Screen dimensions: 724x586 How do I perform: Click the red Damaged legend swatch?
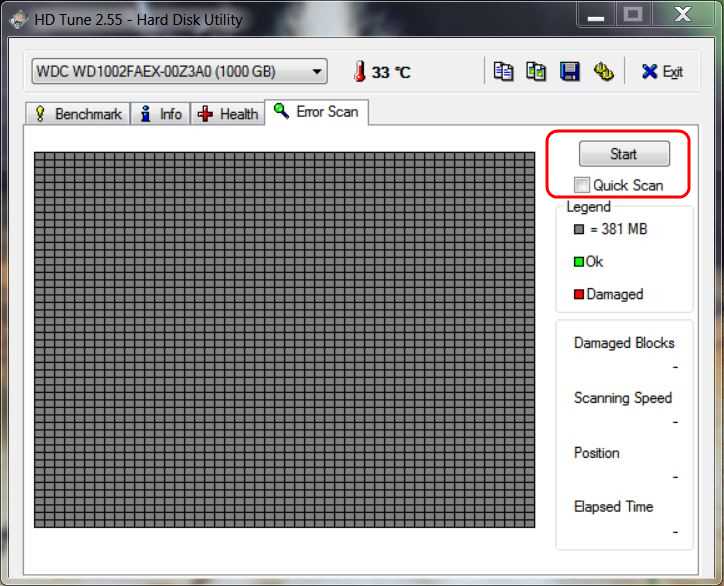click(579, 294)
